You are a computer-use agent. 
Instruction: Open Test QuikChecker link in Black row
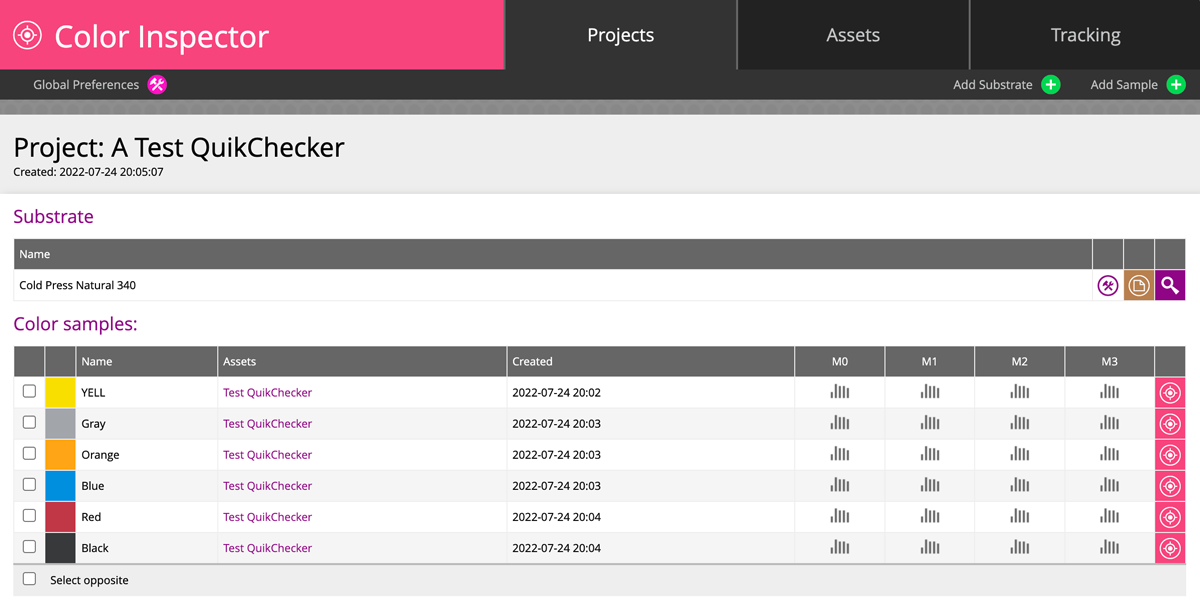coord(267,548)
